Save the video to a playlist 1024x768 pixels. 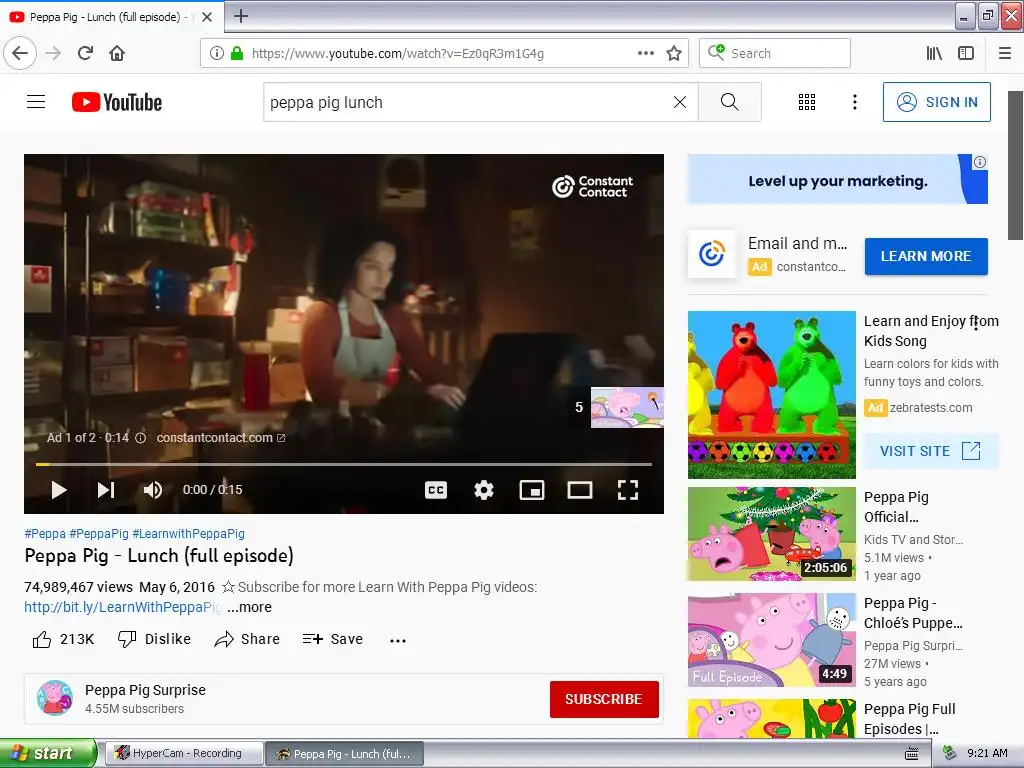[332, 639]
